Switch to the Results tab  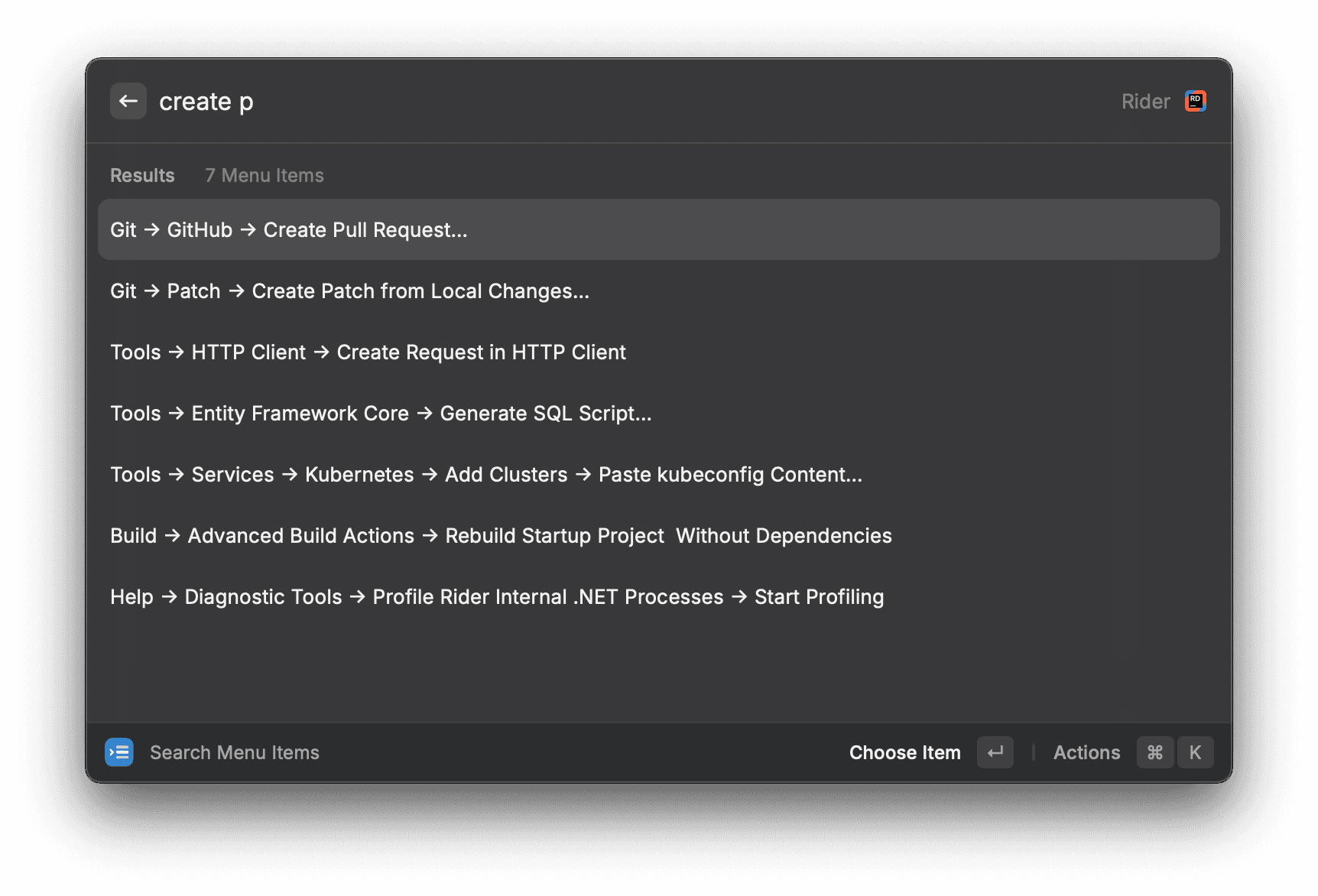pos(142,175)
